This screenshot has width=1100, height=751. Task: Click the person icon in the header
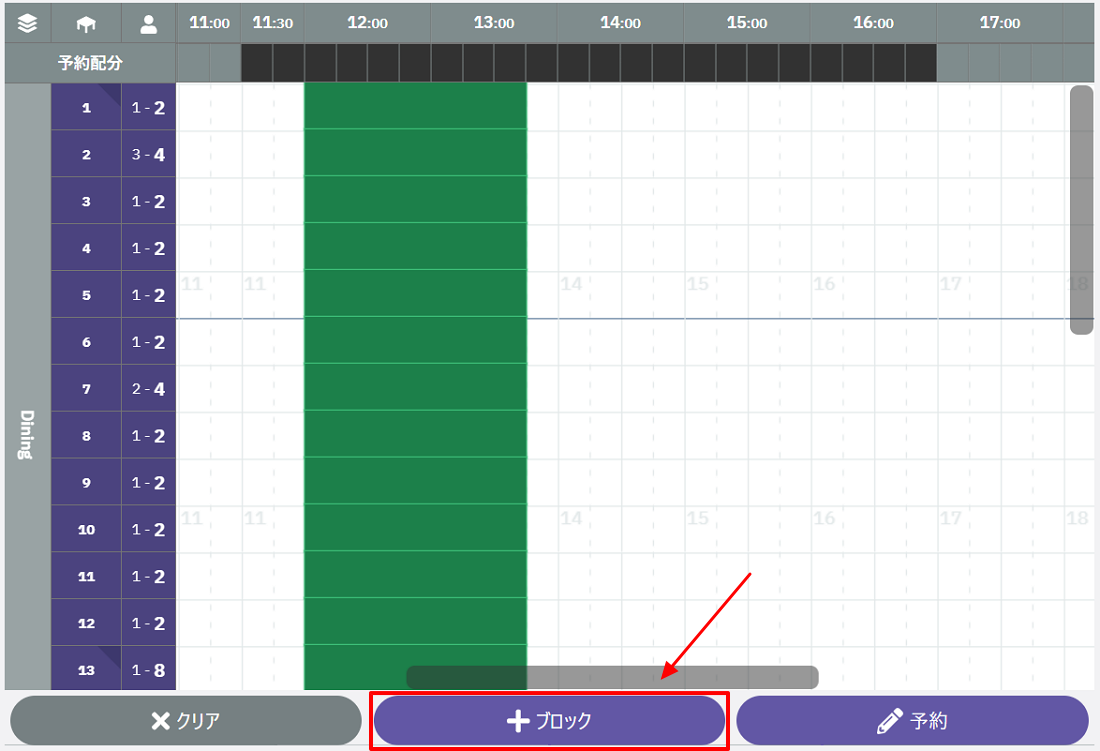tap(149, 23)
